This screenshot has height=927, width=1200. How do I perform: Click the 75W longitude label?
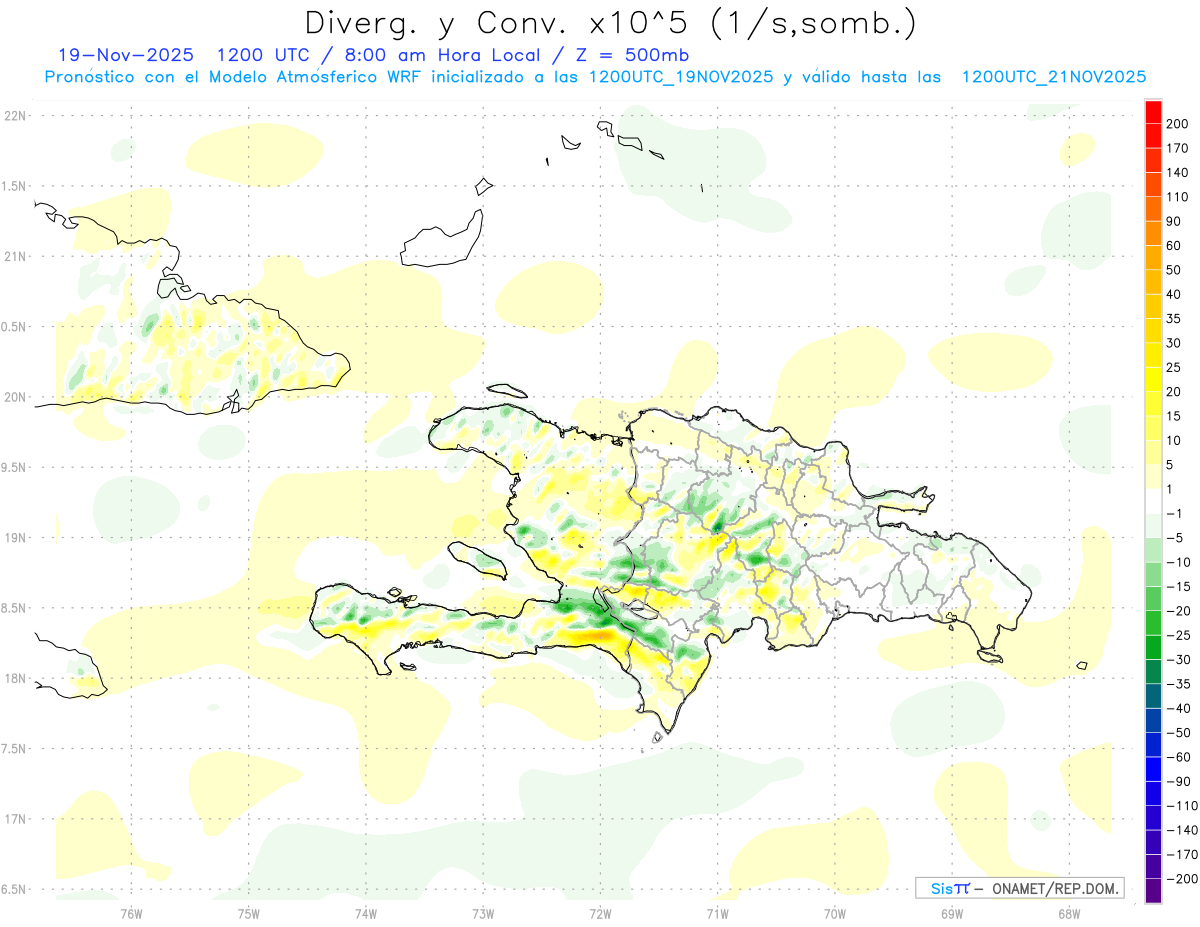click(x=249, y=913)
